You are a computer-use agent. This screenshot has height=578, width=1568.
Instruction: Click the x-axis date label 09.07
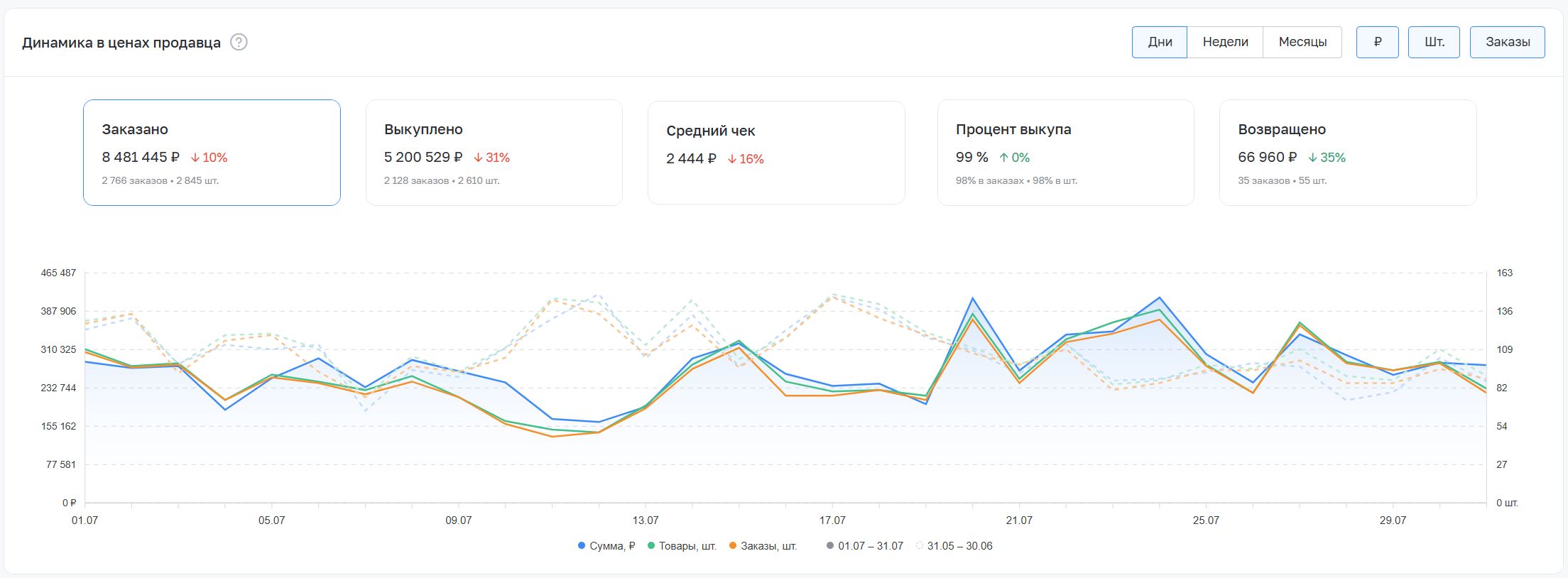[x=459, y=520]
